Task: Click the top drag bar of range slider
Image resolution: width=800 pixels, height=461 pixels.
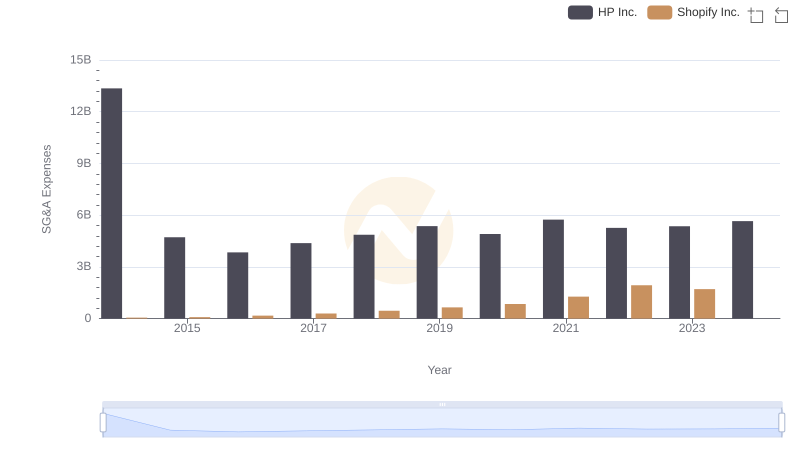Action: click(442, 404)
